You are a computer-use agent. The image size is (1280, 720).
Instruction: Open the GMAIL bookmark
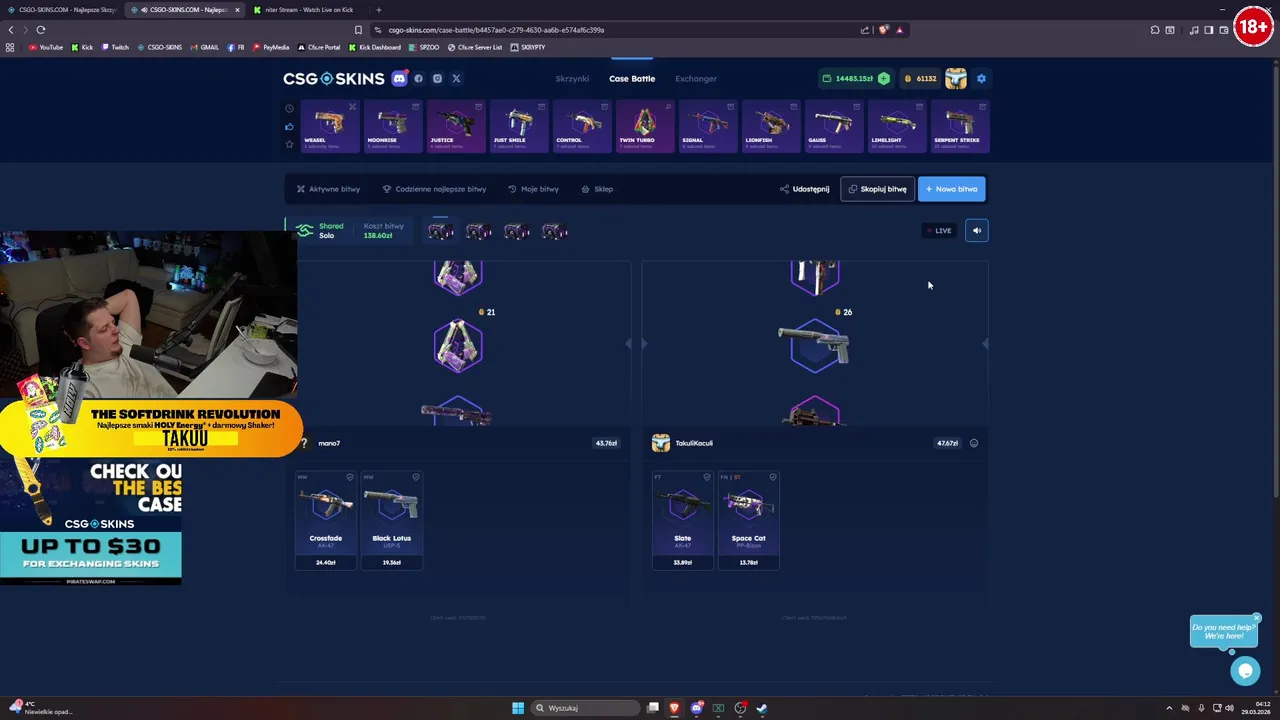click(x=205, y=47)
